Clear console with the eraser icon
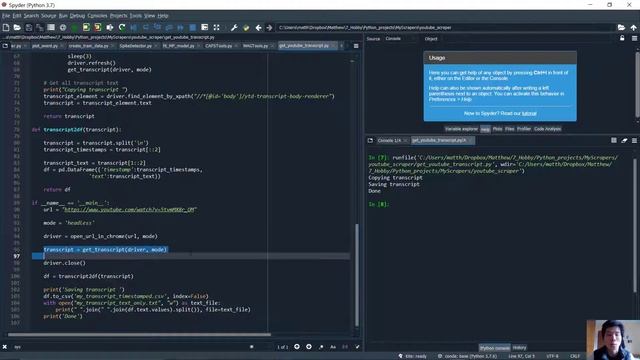 pyautogui.click(x=624, y=140)
